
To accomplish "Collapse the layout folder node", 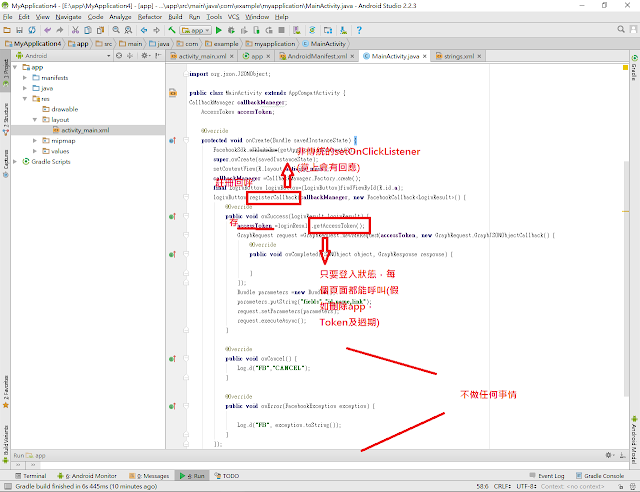I will pyautogui.click(x=35, y=120).
